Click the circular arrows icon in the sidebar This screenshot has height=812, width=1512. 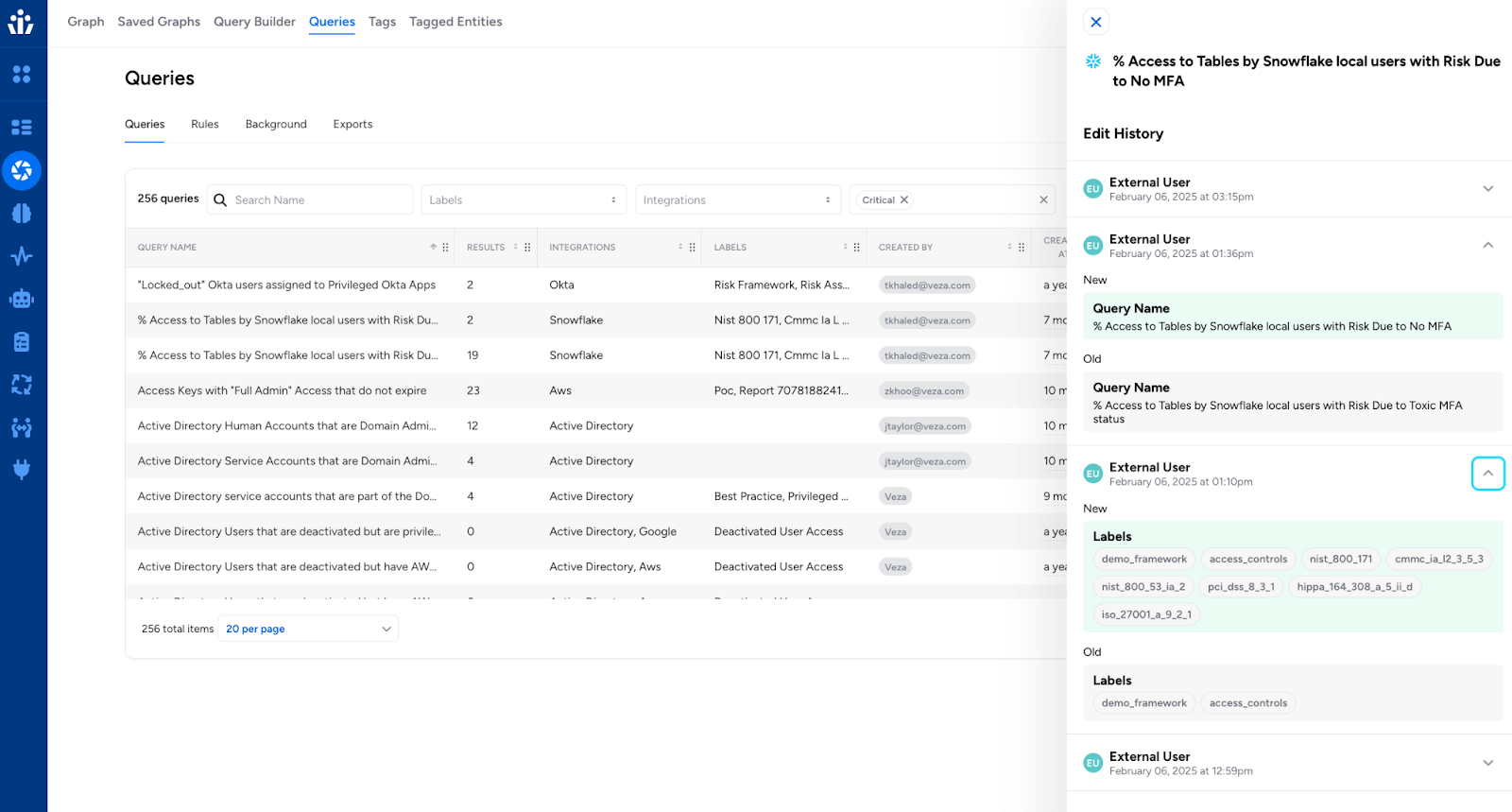tap(22, 385)
